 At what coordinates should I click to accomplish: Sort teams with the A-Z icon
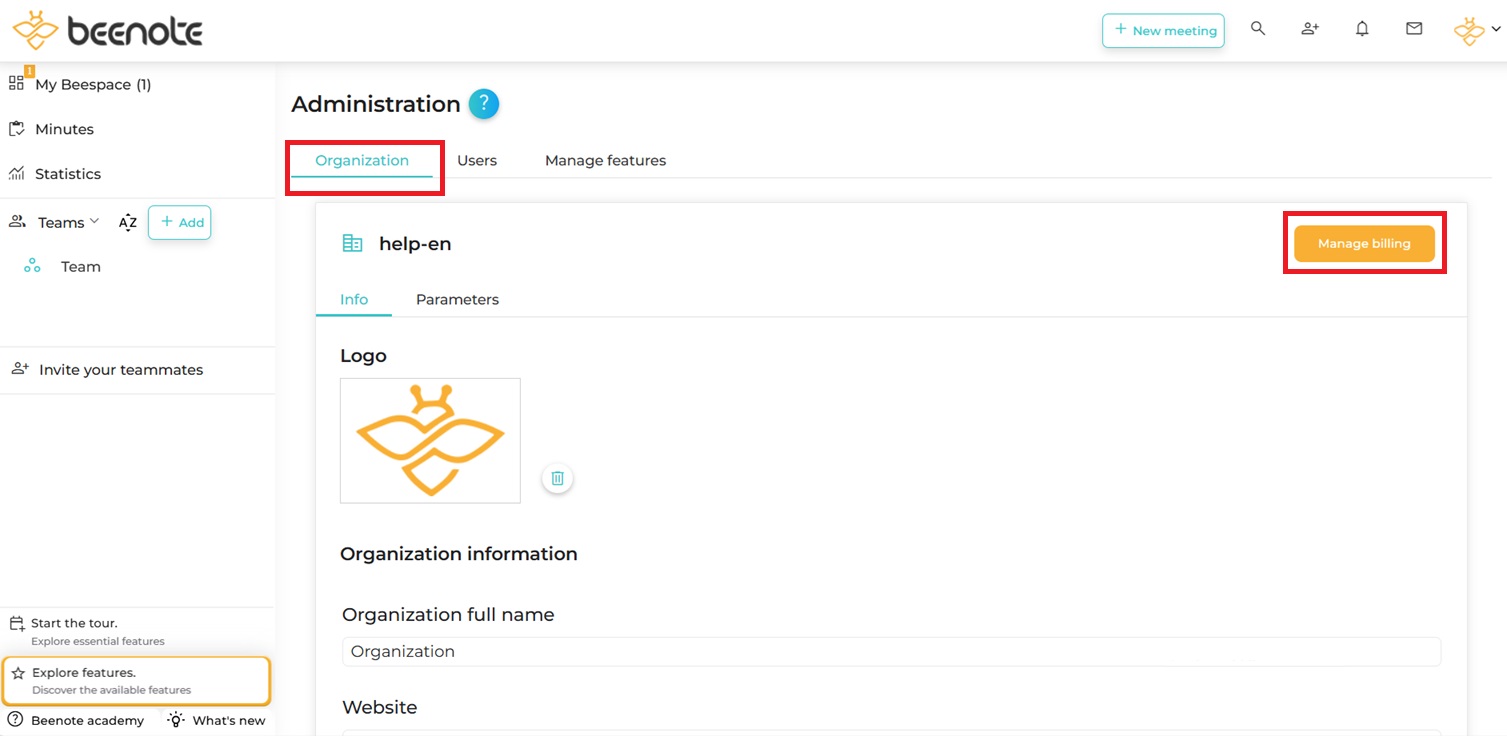127,223
